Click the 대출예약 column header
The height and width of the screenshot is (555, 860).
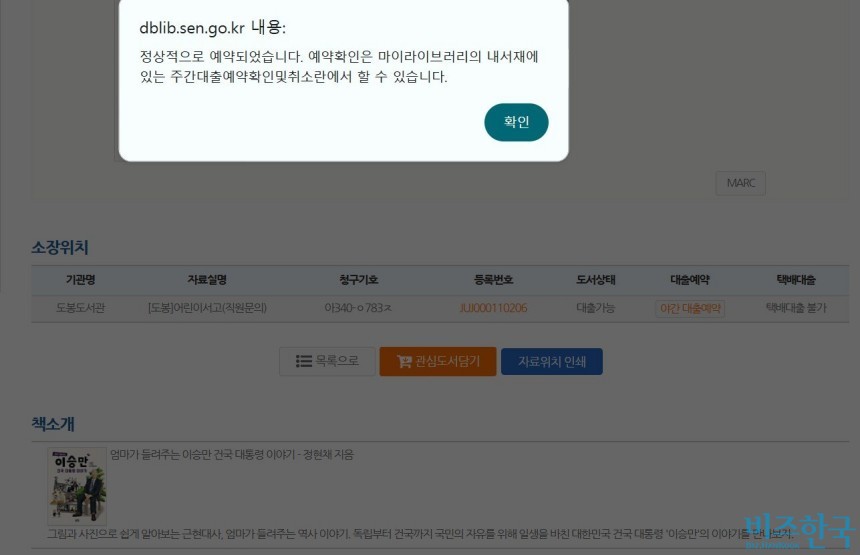tap(689, 280)
